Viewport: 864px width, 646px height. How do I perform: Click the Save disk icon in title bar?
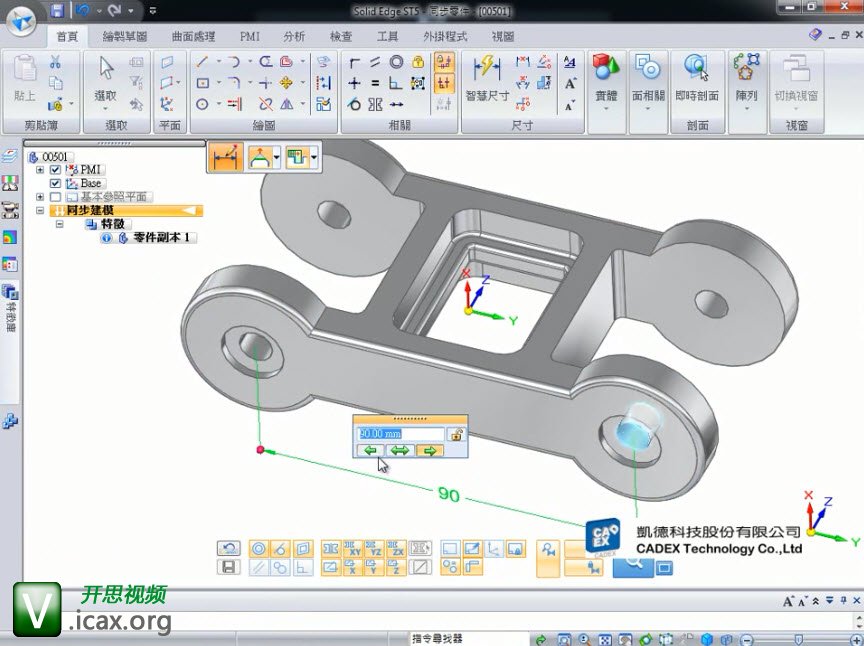(x=57, y=11)
